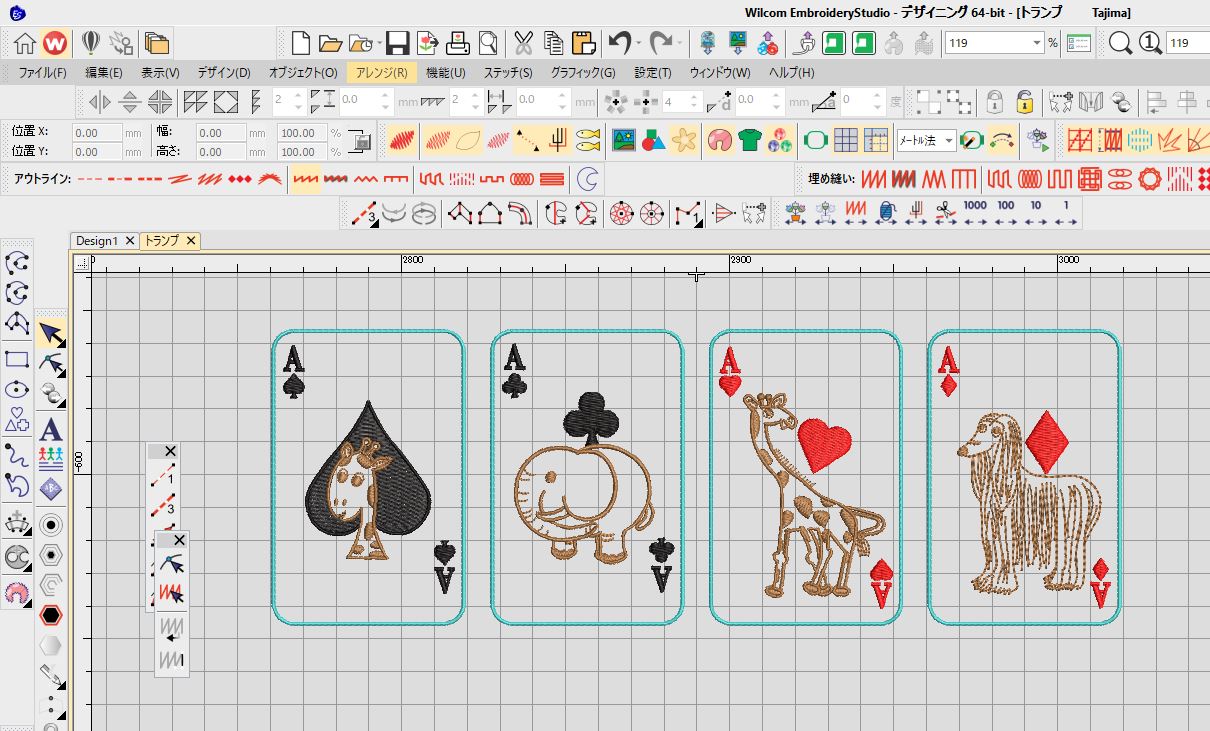
Task: Click the yellow fish stitch icon
Action: (x=588, y=140)
